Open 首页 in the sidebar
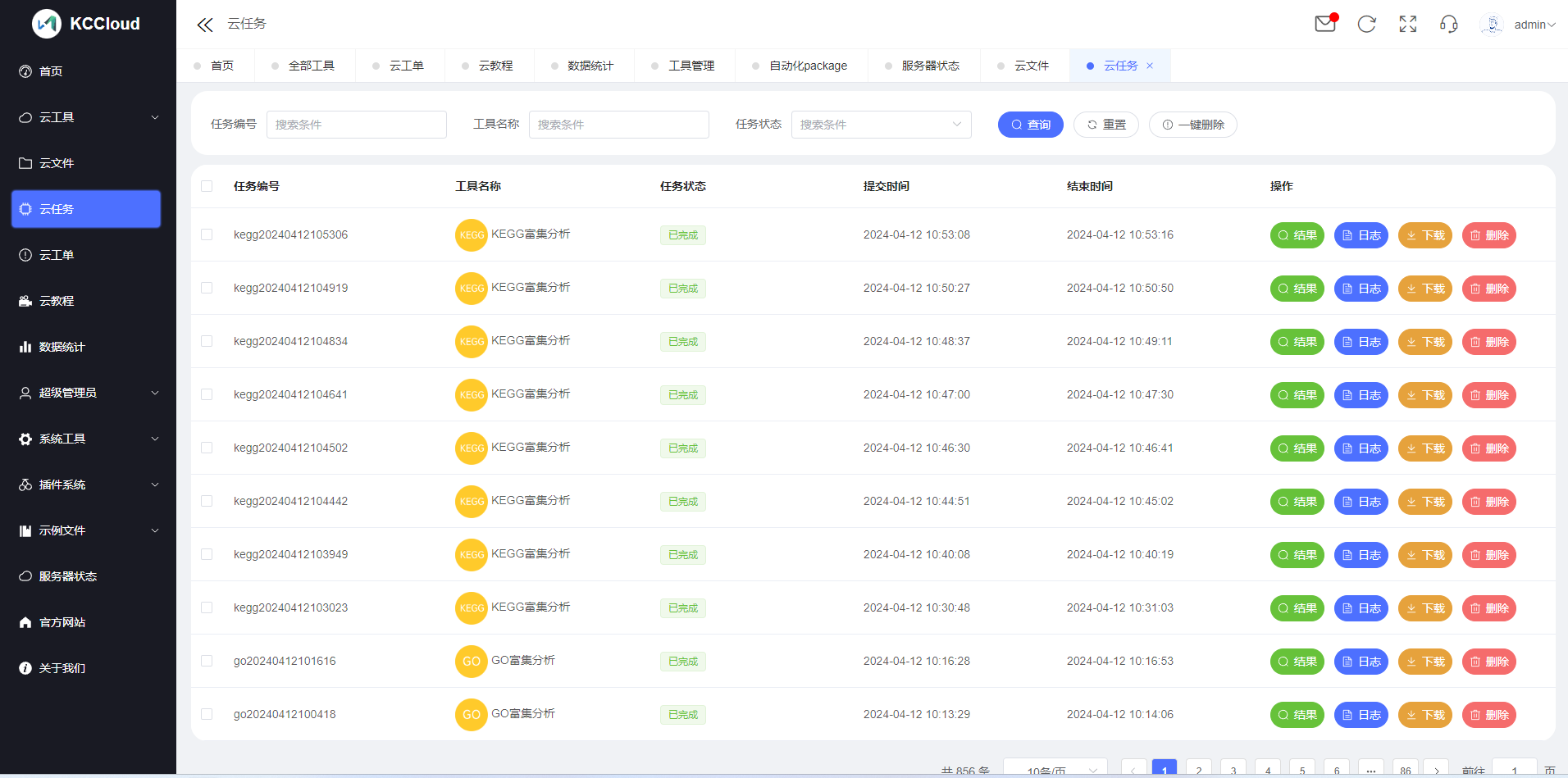 coord(86,71)
